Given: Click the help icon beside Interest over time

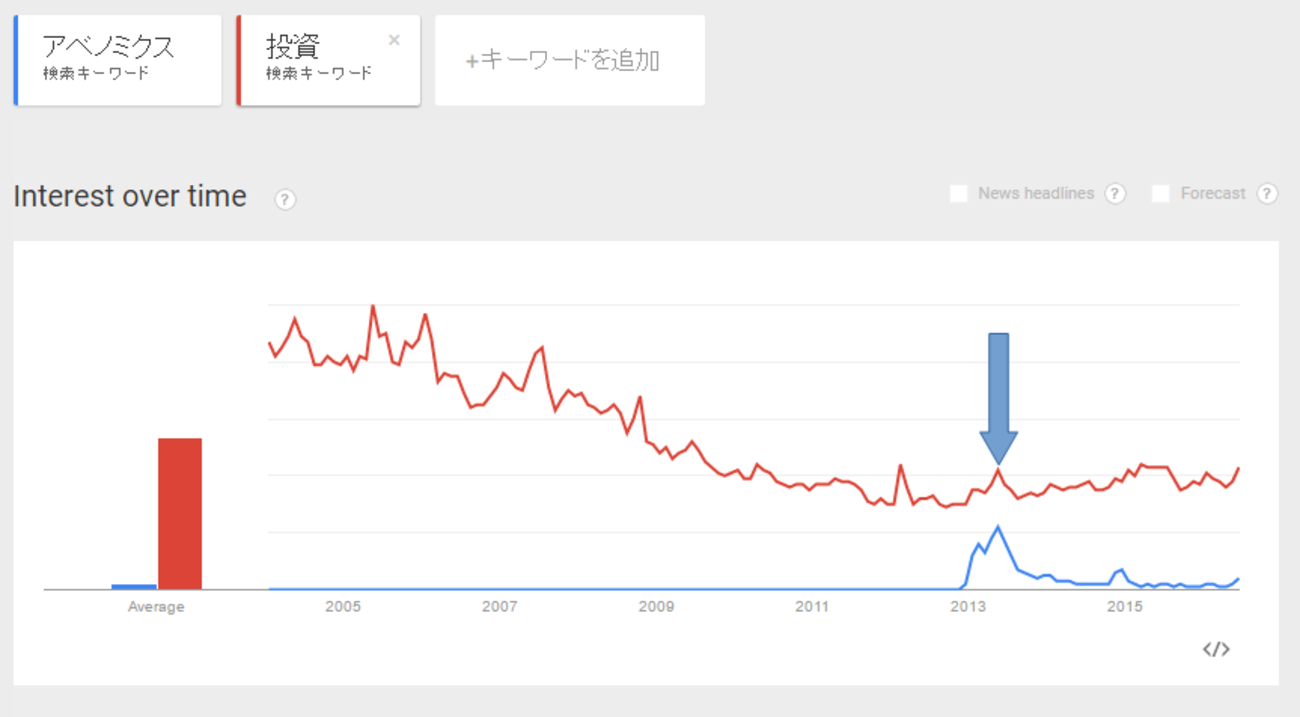Looking at the screenshot, I should coord(285,200).
